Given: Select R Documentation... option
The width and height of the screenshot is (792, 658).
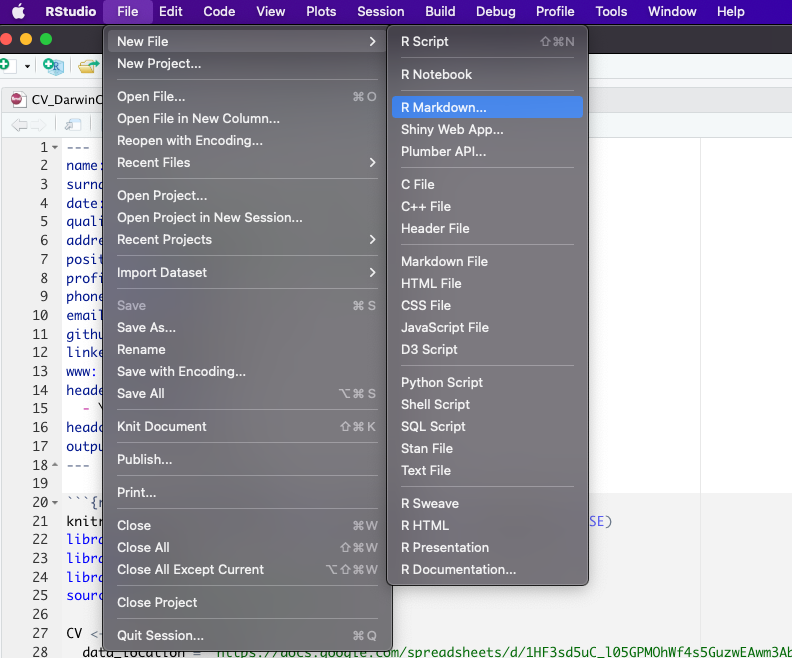Looking at the screenshot, I should coord(487,570).
